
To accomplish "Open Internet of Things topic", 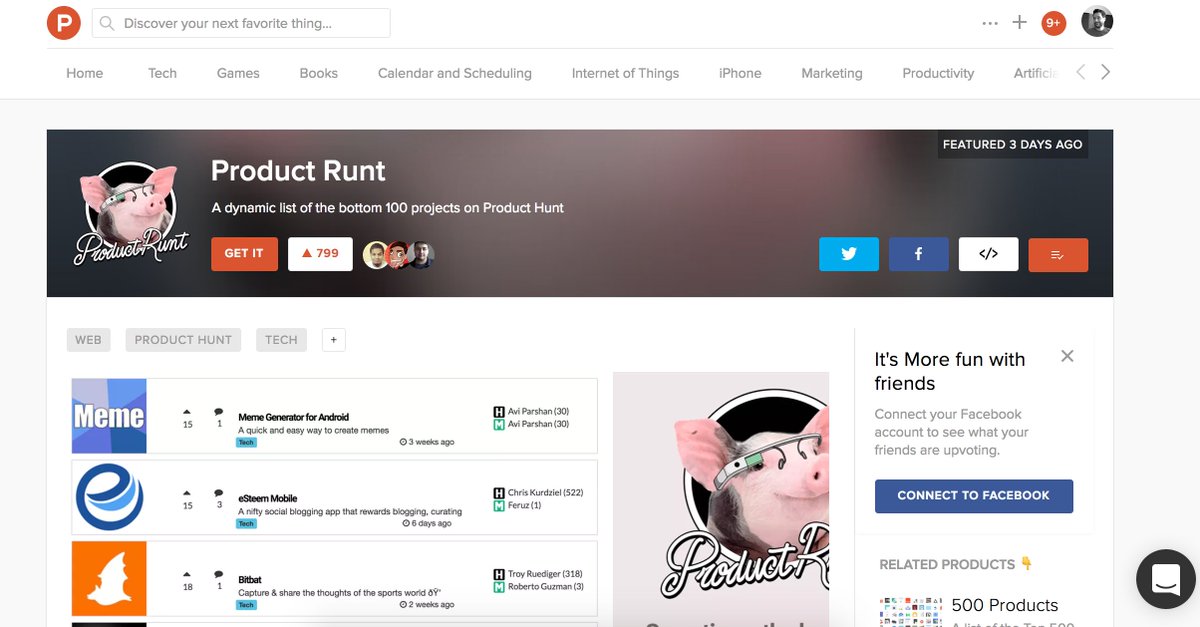I will (625, 73).
